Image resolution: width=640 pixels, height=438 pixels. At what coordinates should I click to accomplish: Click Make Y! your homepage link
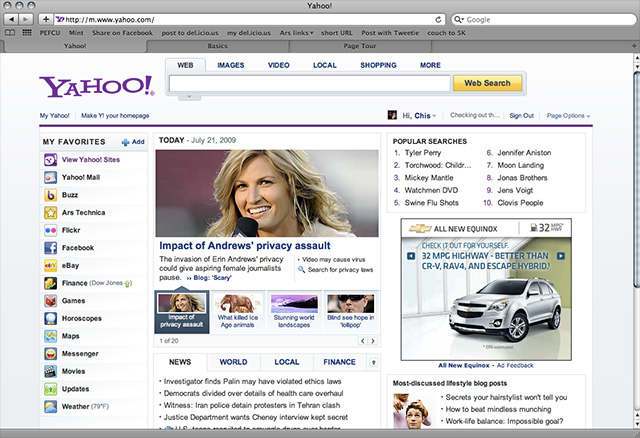point(115,116)
